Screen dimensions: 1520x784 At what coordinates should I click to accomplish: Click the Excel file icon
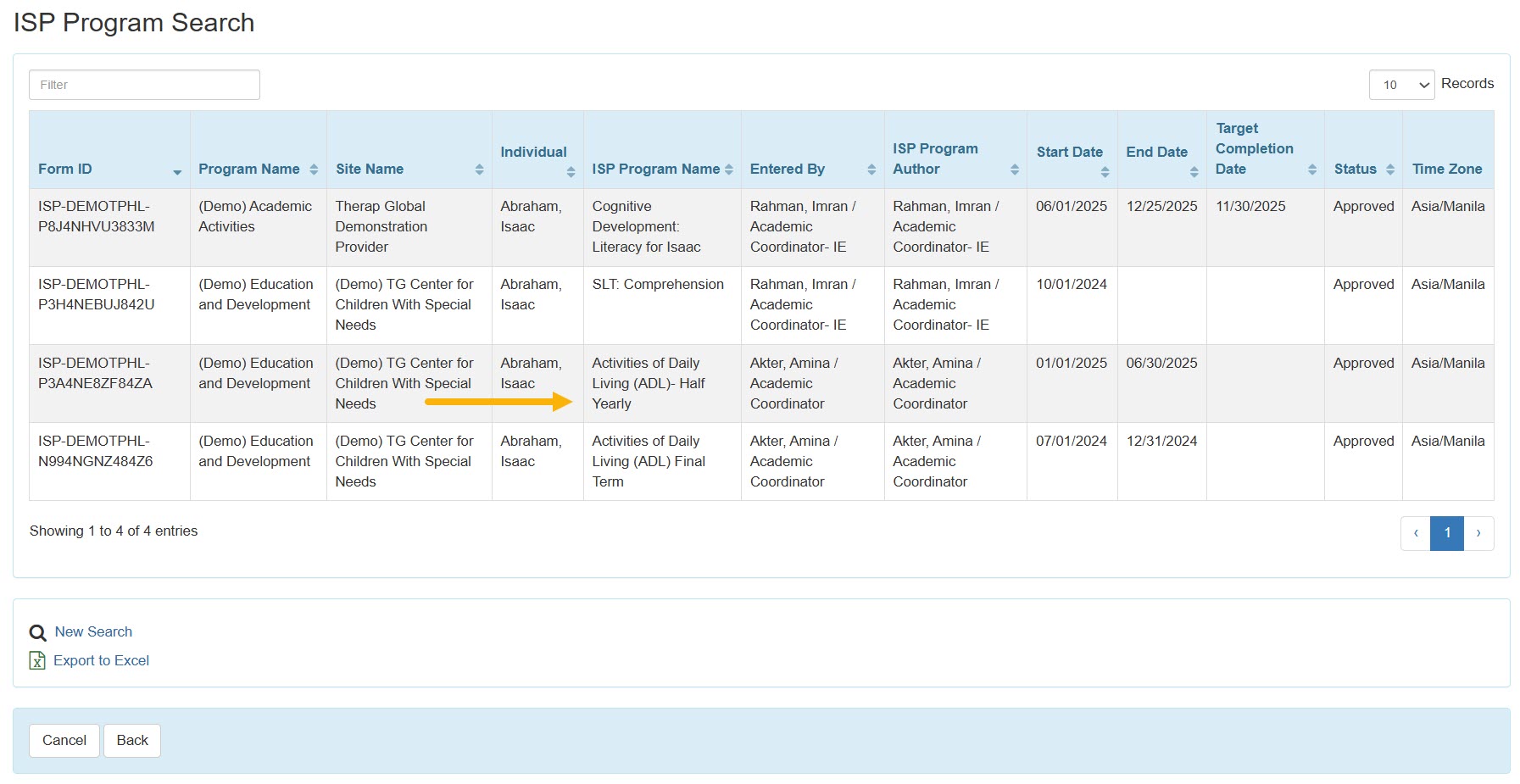coord(37,660)
